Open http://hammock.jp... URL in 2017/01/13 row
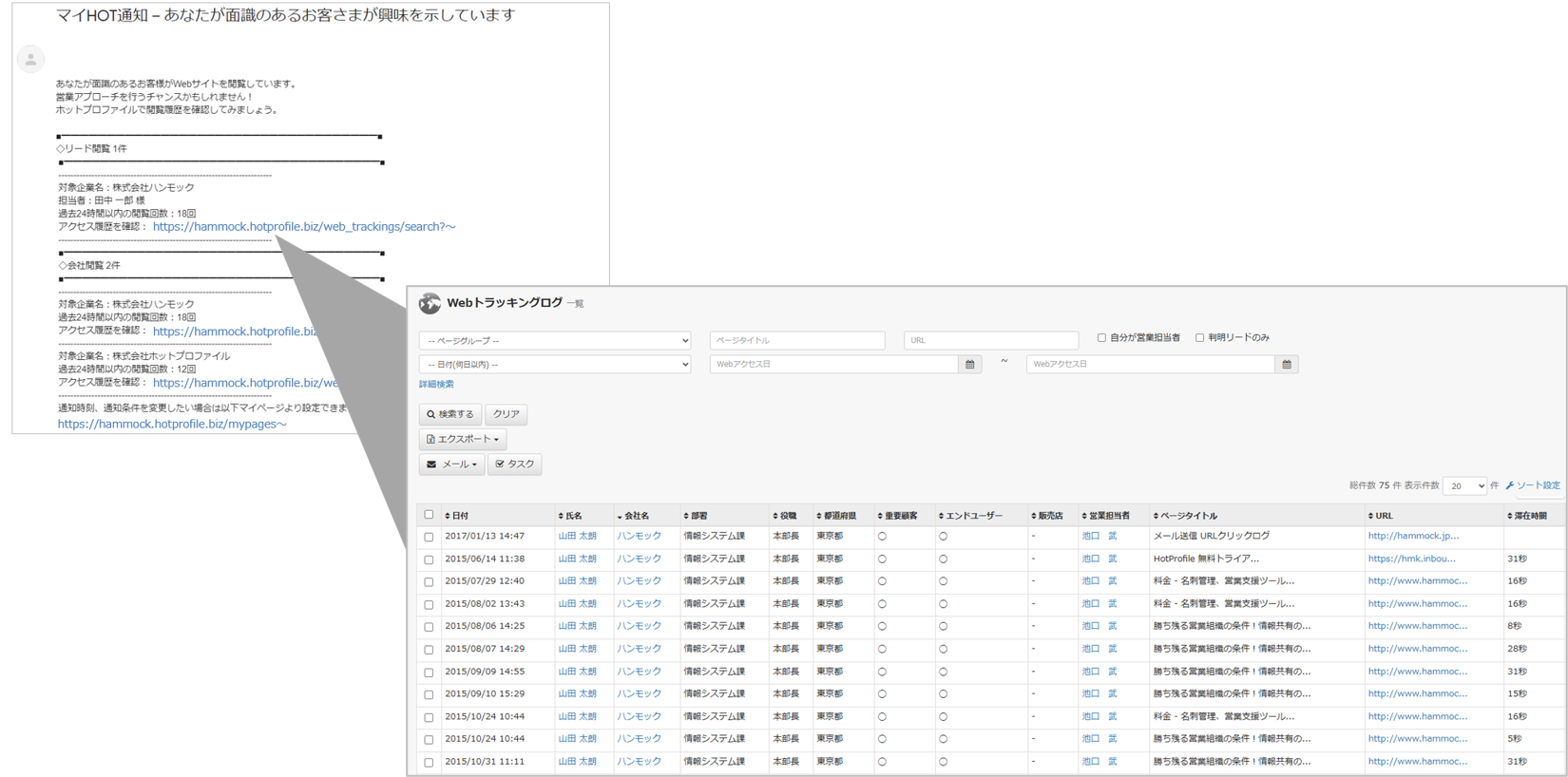The width and height of the screenshot is (1568, 777). (x=1413, y=537)
